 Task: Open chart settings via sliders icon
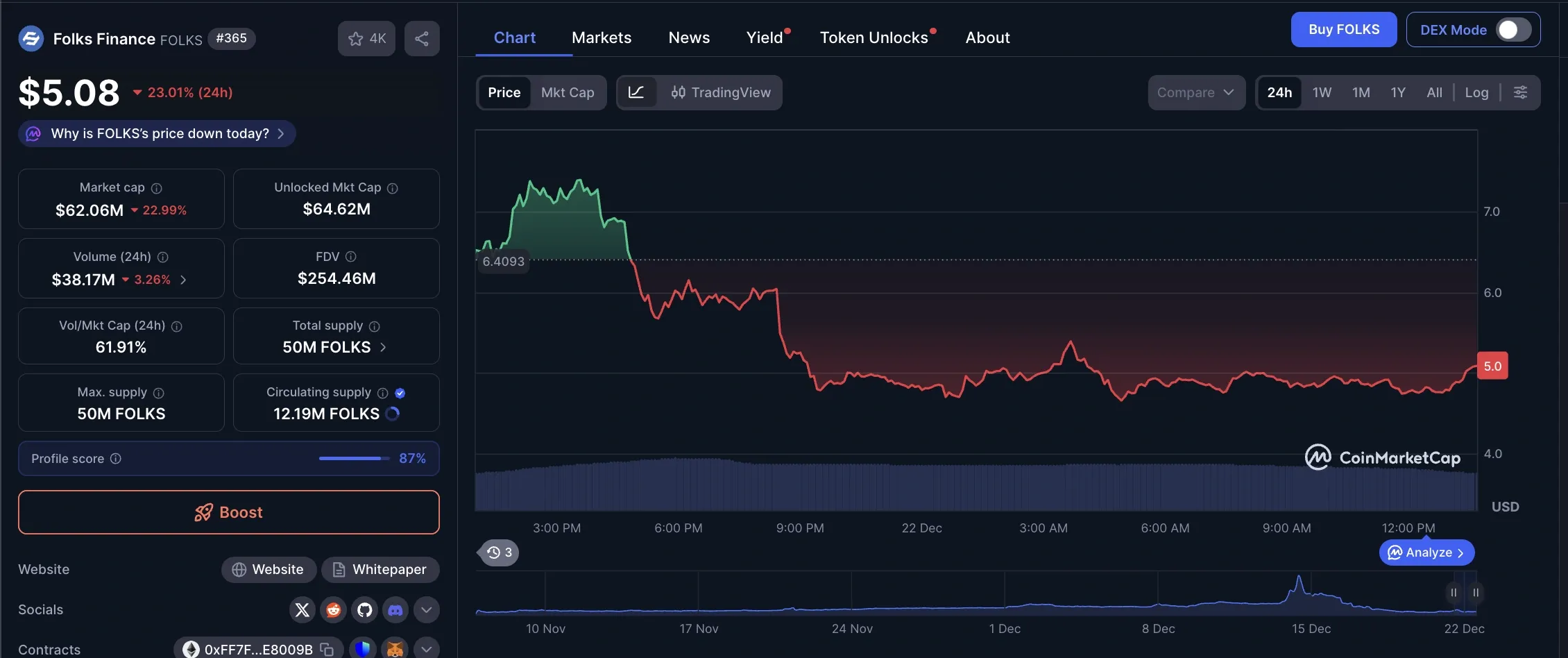(1522, 92)
